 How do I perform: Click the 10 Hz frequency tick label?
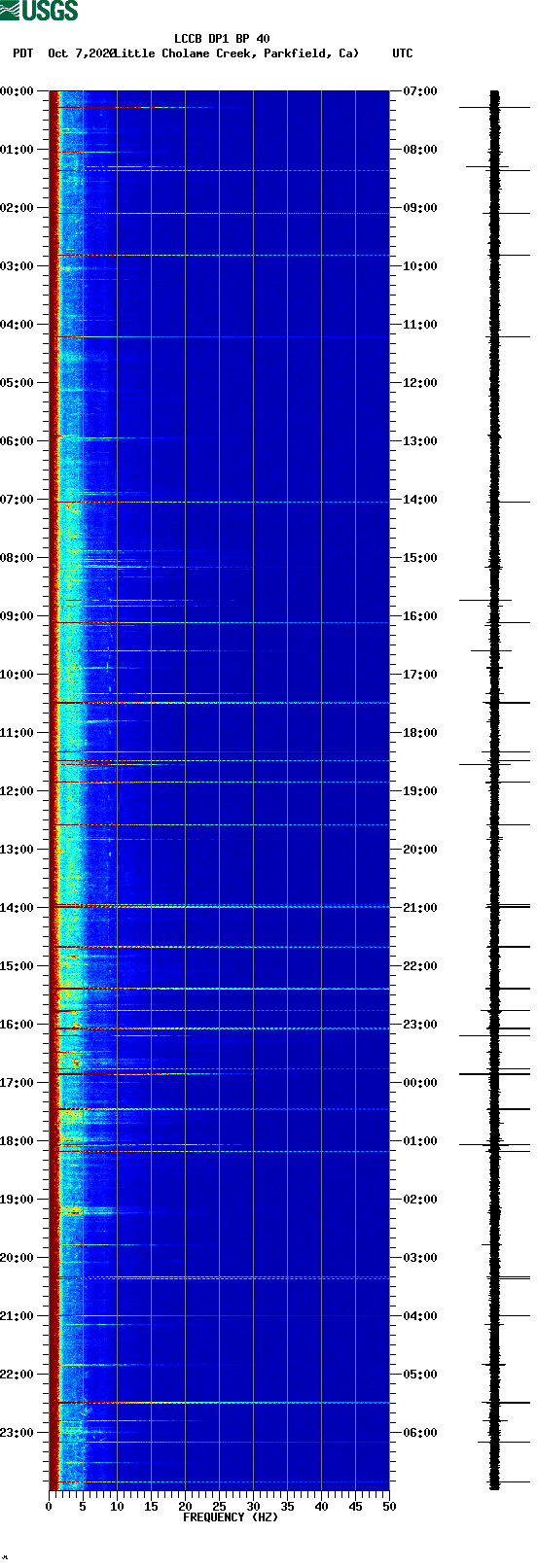pos(117,1507)
